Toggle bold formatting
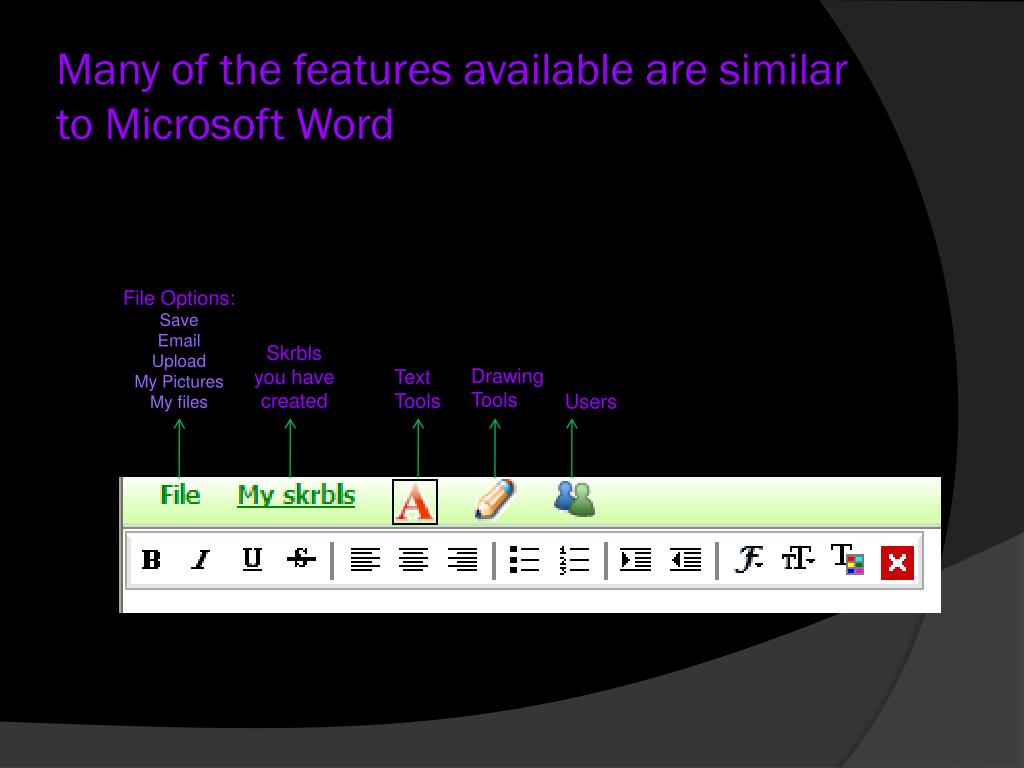 pyautogui.click(x=151, y=560)
